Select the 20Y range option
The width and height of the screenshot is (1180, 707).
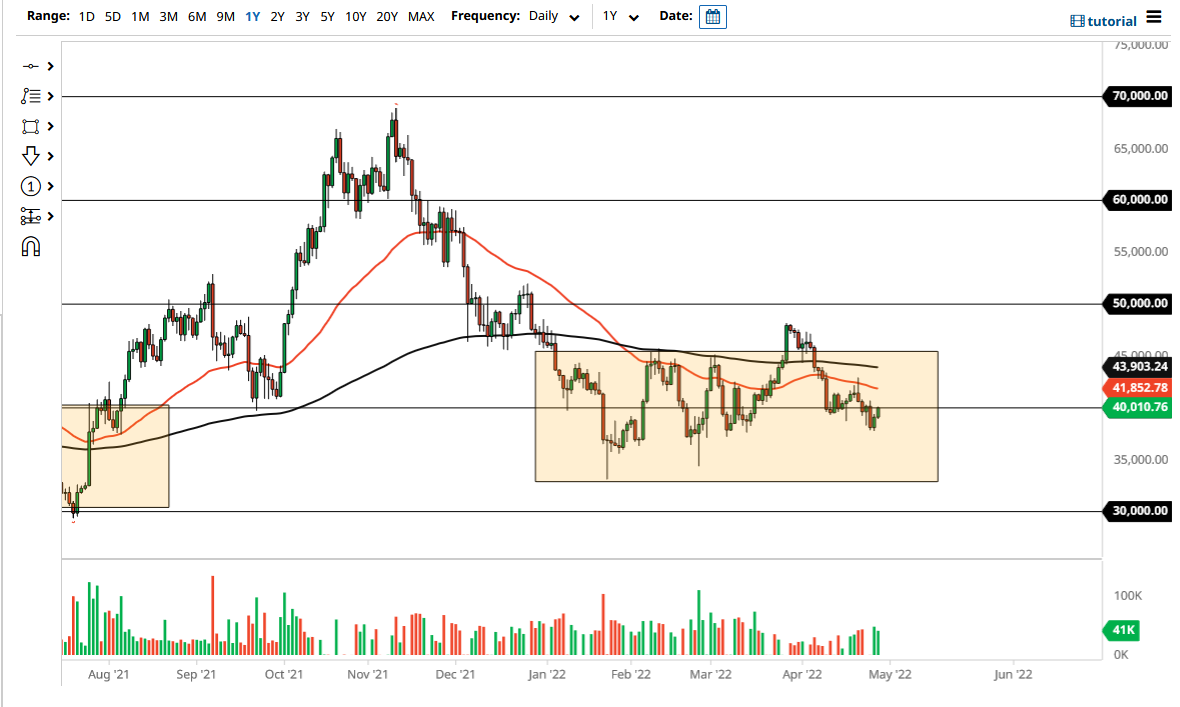387,16
